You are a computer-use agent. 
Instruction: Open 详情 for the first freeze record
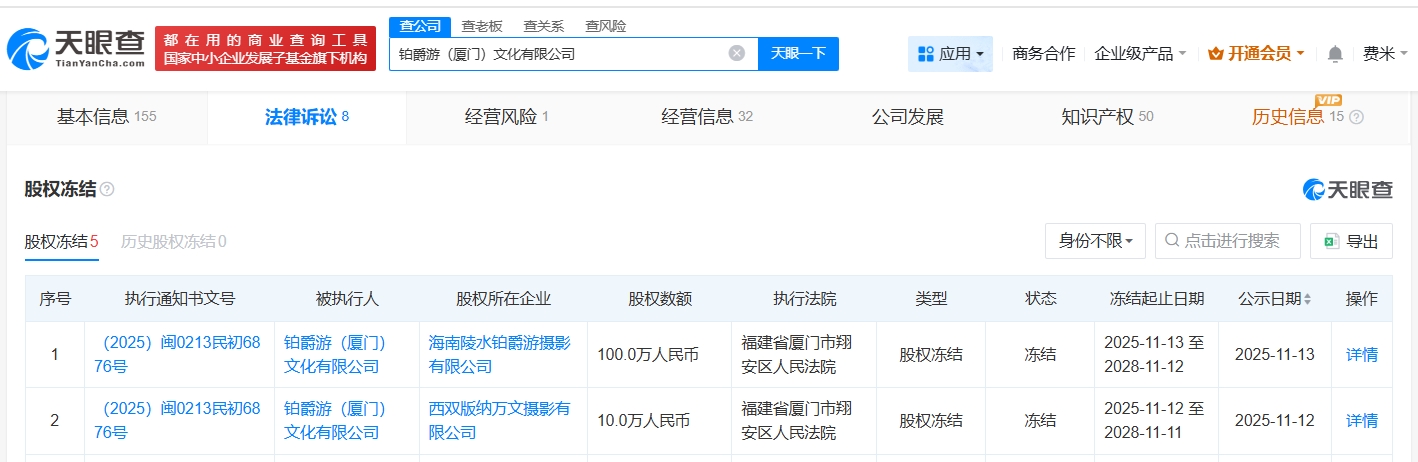point(1361,355)
